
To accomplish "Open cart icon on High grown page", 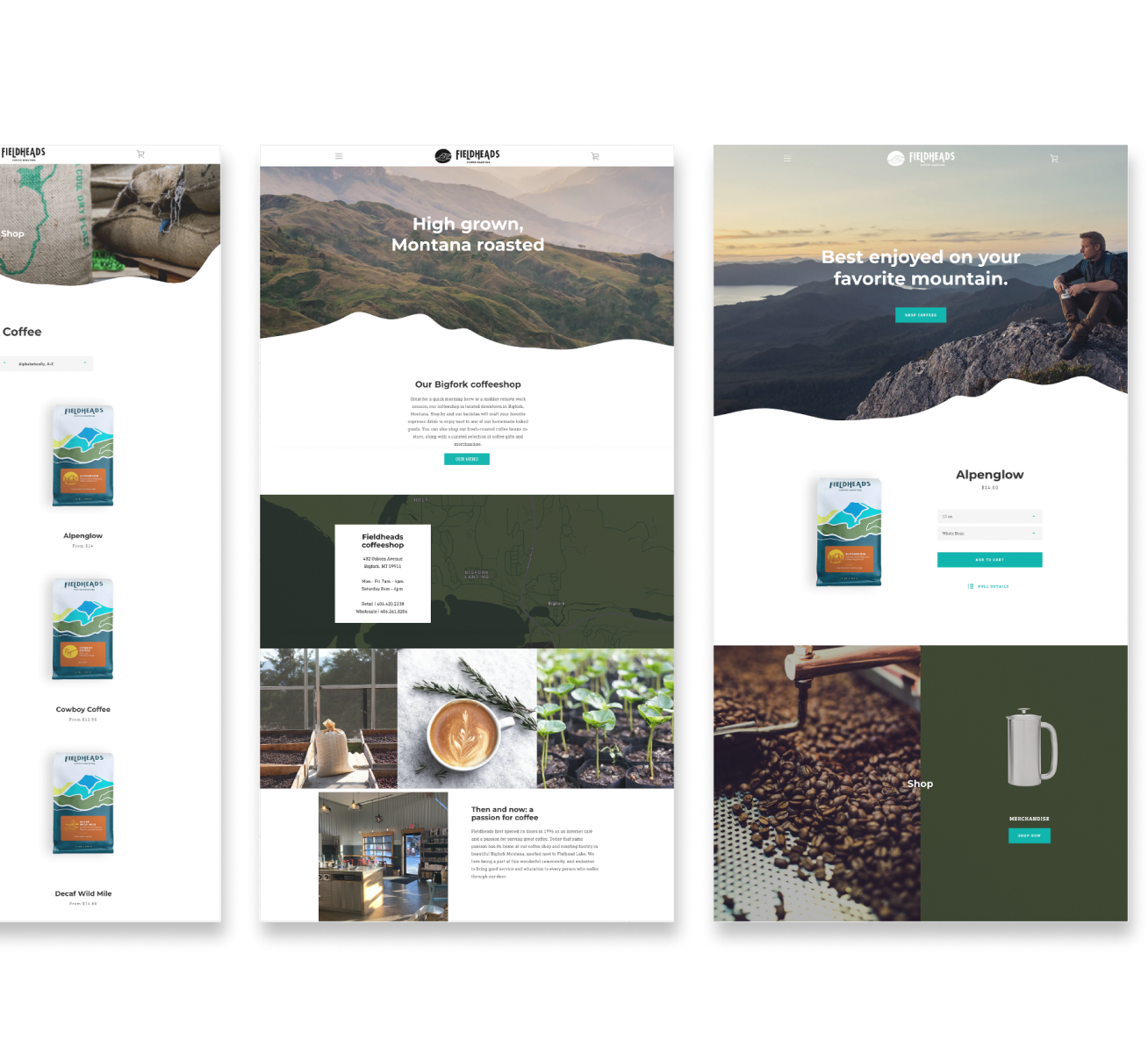I will coord(595,156).
